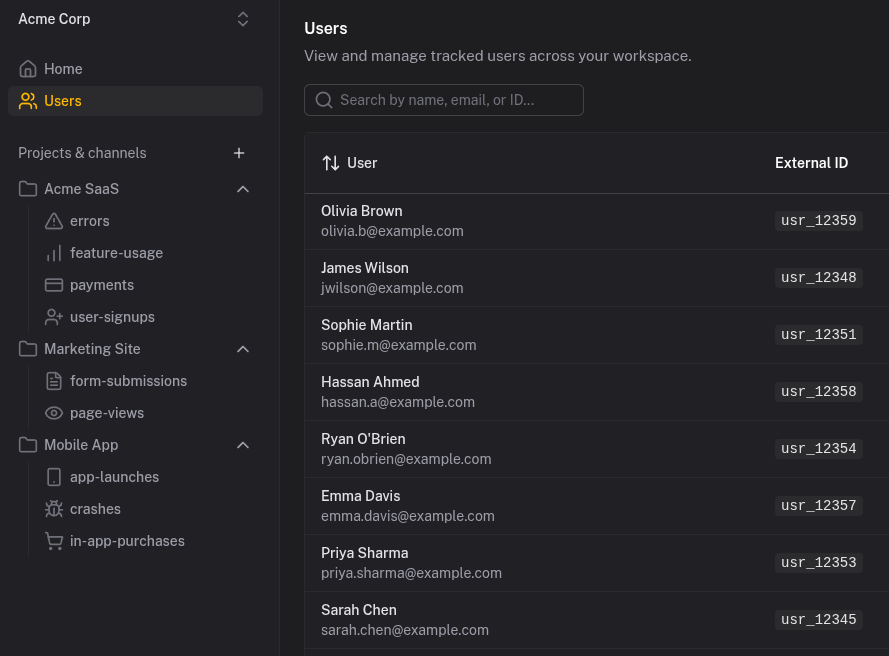Screen dimensions: 889x656
Task: Select Users in the sidebar
Action: coord(63,101)
